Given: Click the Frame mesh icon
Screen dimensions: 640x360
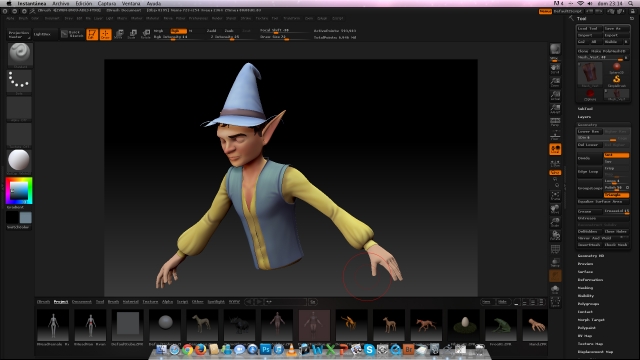Looking at the screenshot, I should coord(555,196).
